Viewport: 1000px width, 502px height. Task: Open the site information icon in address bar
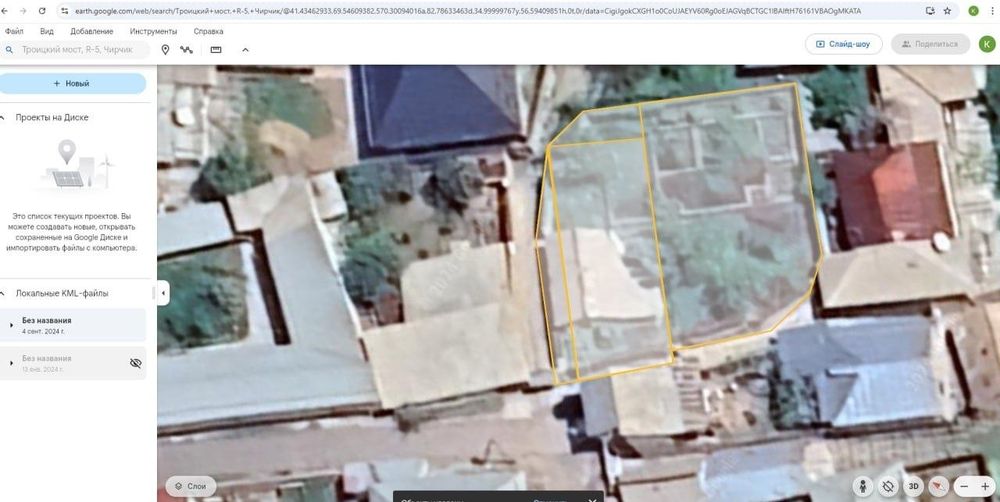coord(64,11)
